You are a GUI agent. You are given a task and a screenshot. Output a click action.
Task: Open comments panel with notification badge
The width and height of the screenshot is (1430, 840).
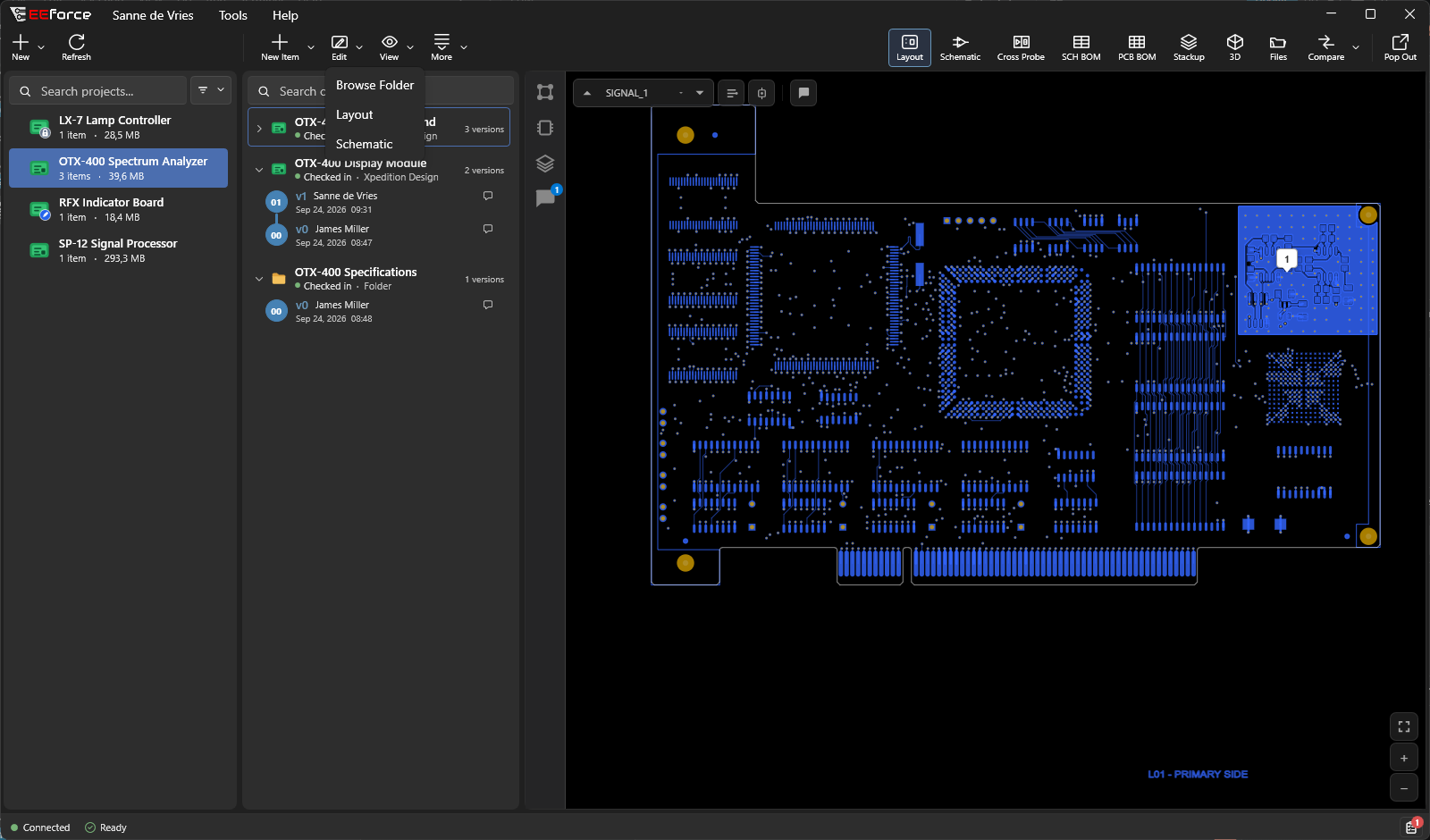pyautogui.click(x=545, y=198)
